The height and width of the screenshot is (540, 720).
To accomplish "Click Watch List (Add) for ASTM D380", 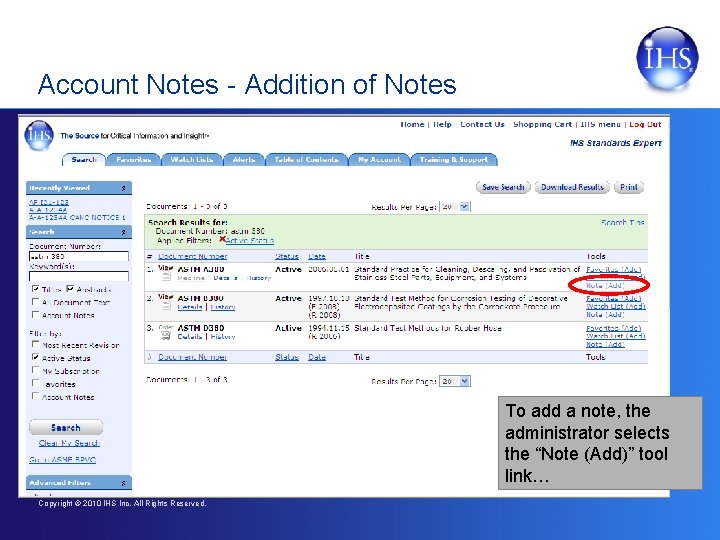I will pos(616,336).
